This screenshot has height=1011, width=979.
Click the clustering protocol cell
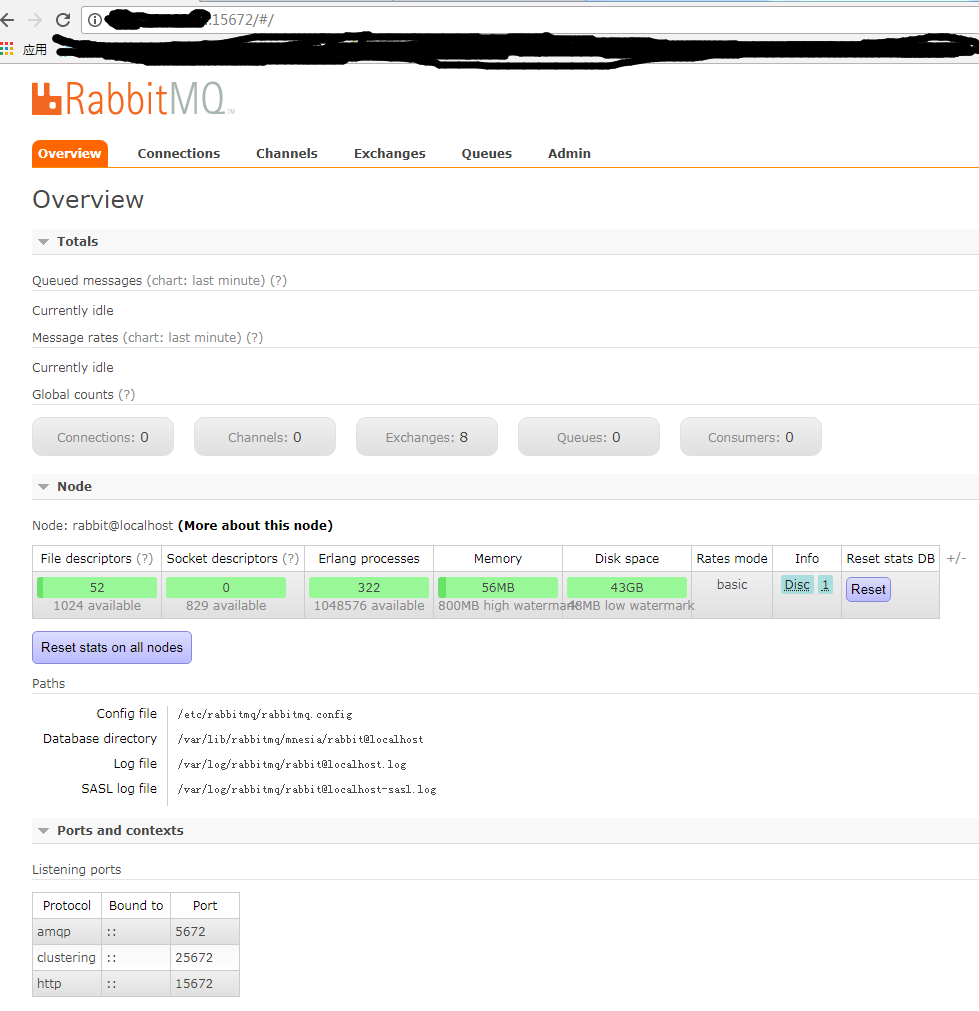tap(67, 957)
